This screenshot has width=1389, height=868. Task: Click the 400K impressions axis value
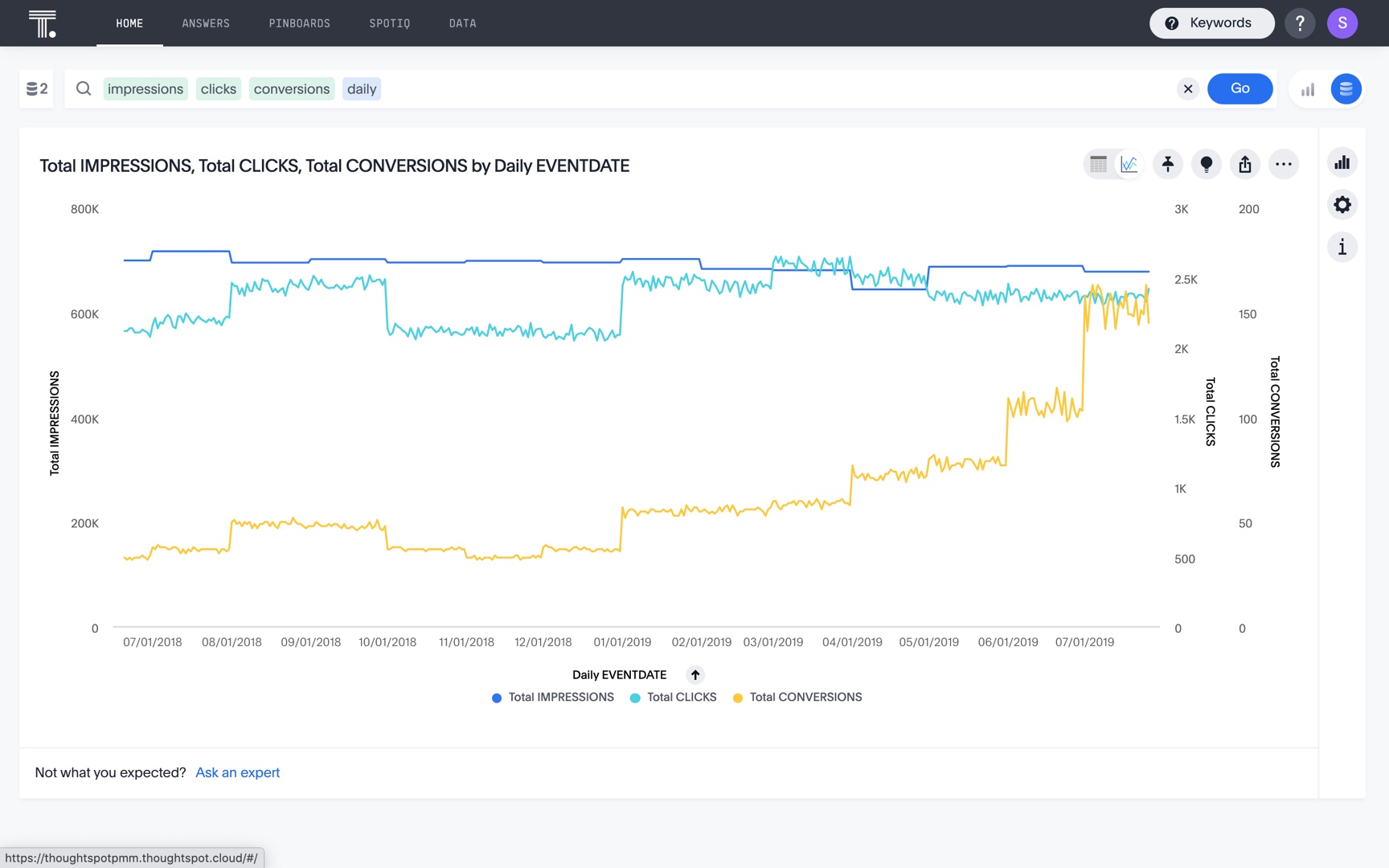click(x=84, y=420)
